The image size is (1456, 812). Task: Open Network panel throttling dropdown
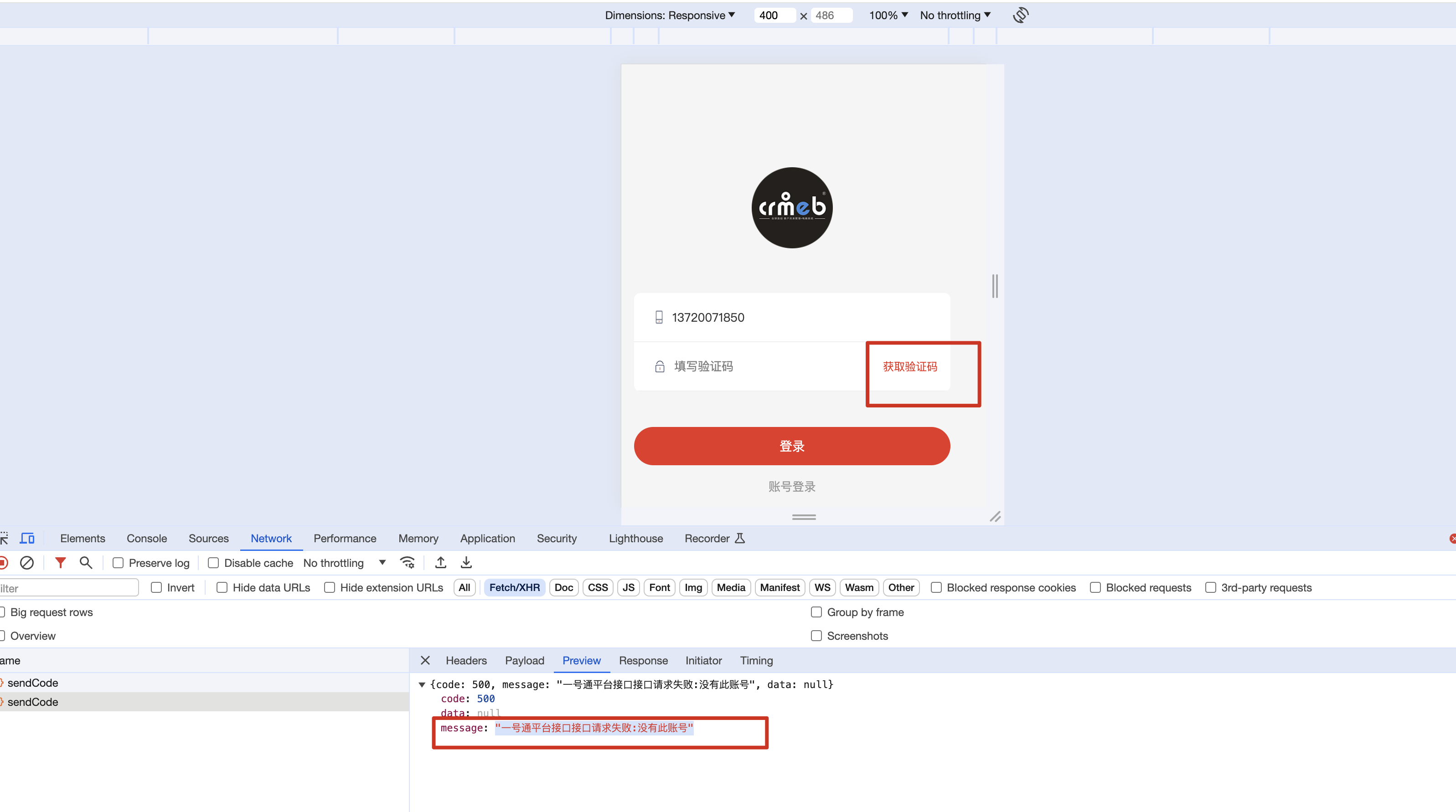[x=344, y=563]
